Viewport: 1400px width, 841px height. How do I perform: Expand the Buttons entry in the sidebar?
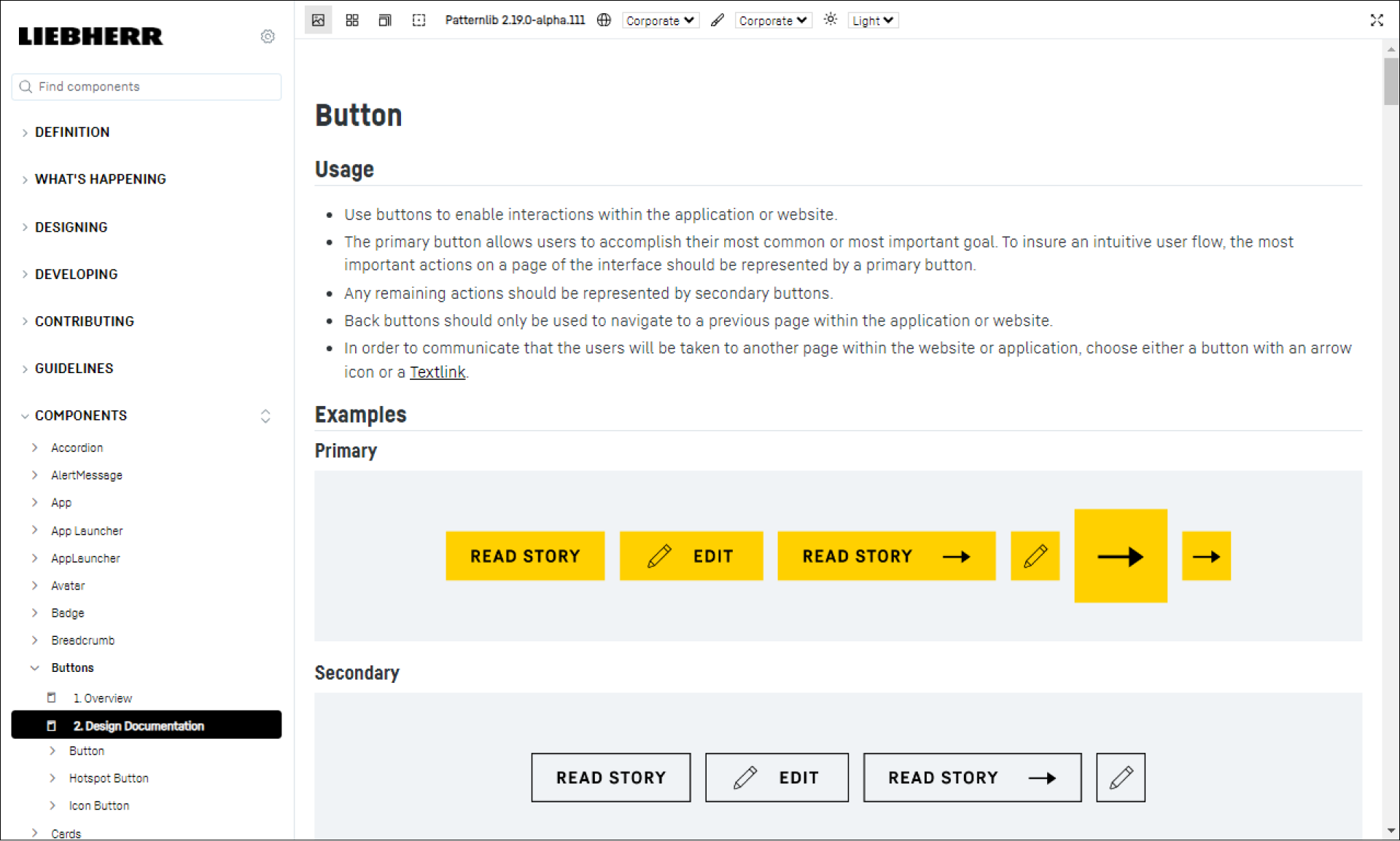click(72, 667)
